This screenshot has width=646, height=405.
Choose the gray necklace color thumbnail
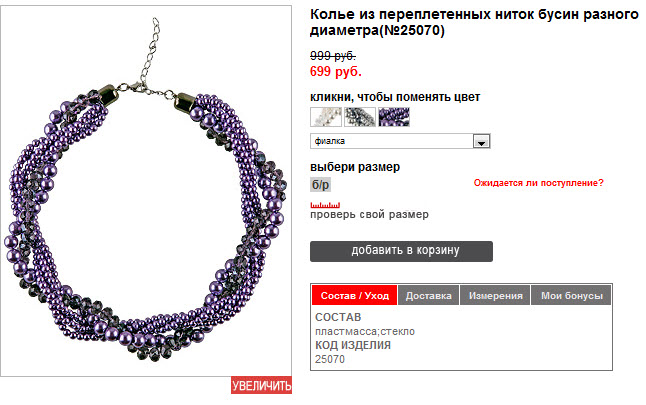(x=360, y=117)
